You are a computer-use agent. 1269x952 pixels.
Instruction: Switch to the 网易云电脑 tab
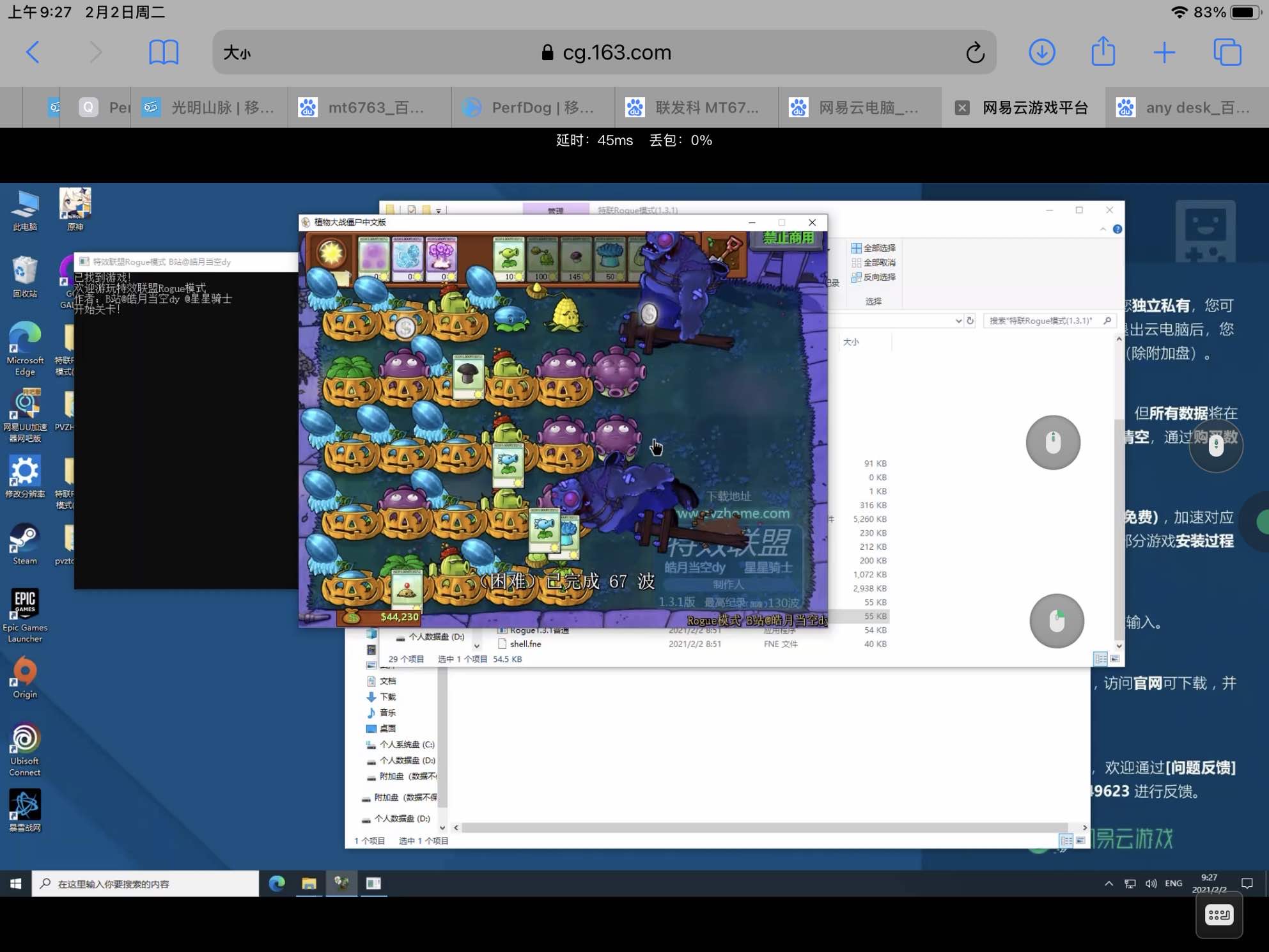[860, 107]
